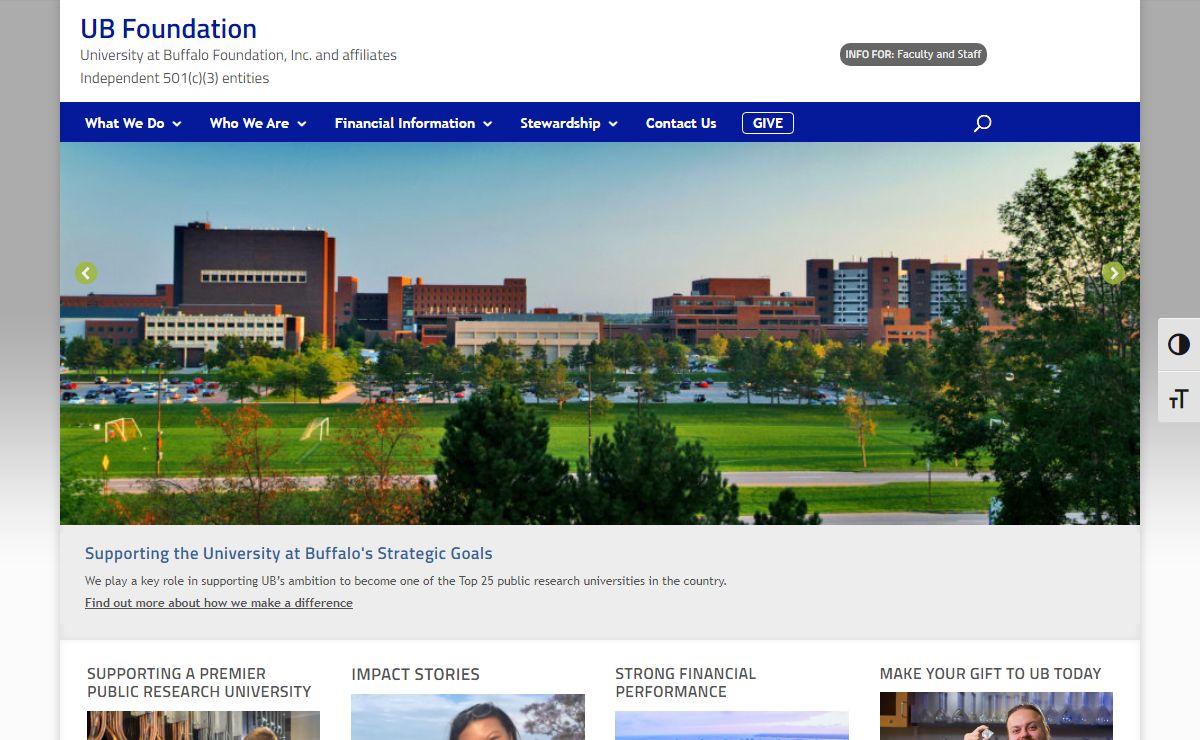1200x740 pixels.
Task: Open the Impact Stories heading
Action: point(415,674)
